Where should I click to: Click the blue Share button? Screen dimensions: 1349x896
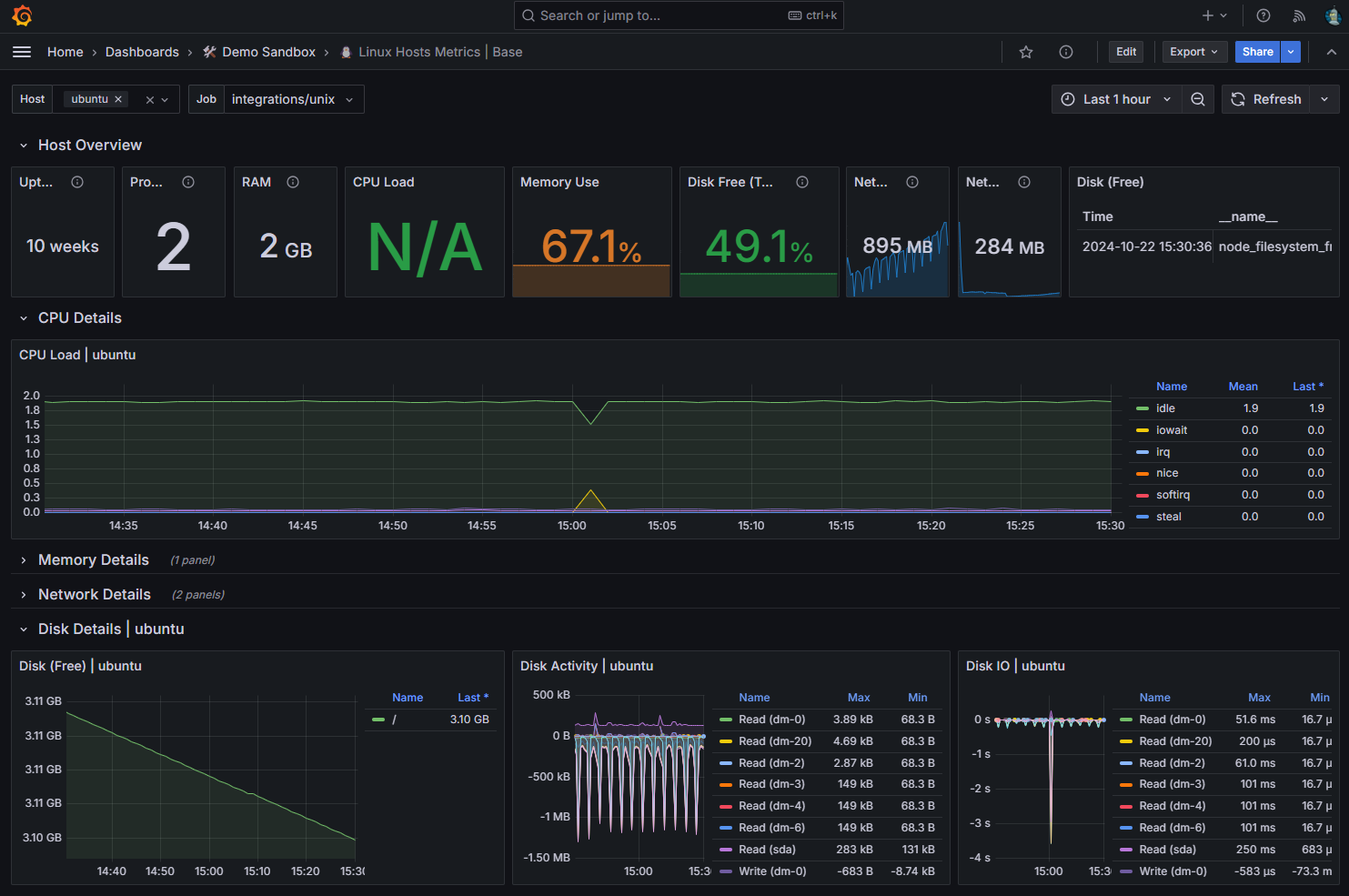[1257, 52]
